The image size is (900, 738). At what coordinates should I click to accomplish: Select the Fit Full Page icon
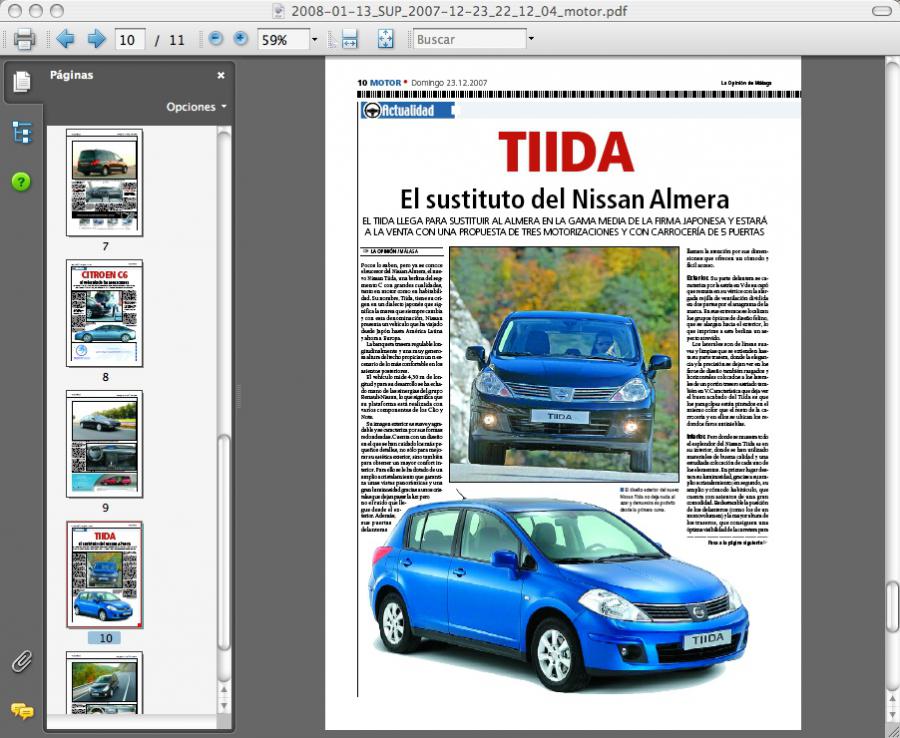pos(386,39)
